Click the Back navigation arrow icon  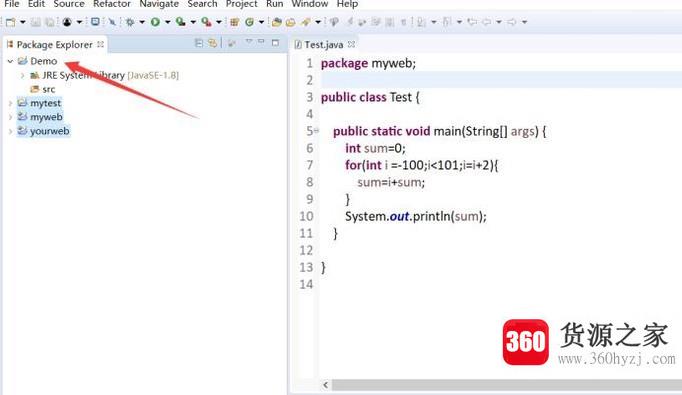(x=486, y=22)
